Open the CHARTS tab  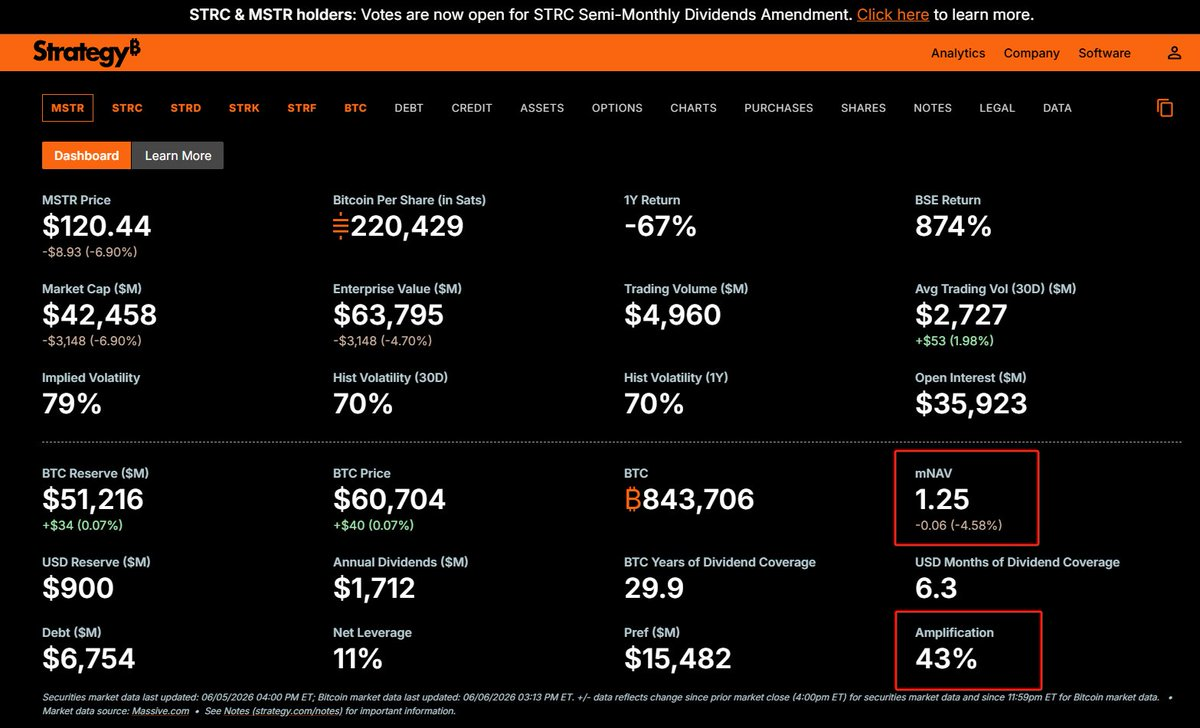[x=693, y=108]
